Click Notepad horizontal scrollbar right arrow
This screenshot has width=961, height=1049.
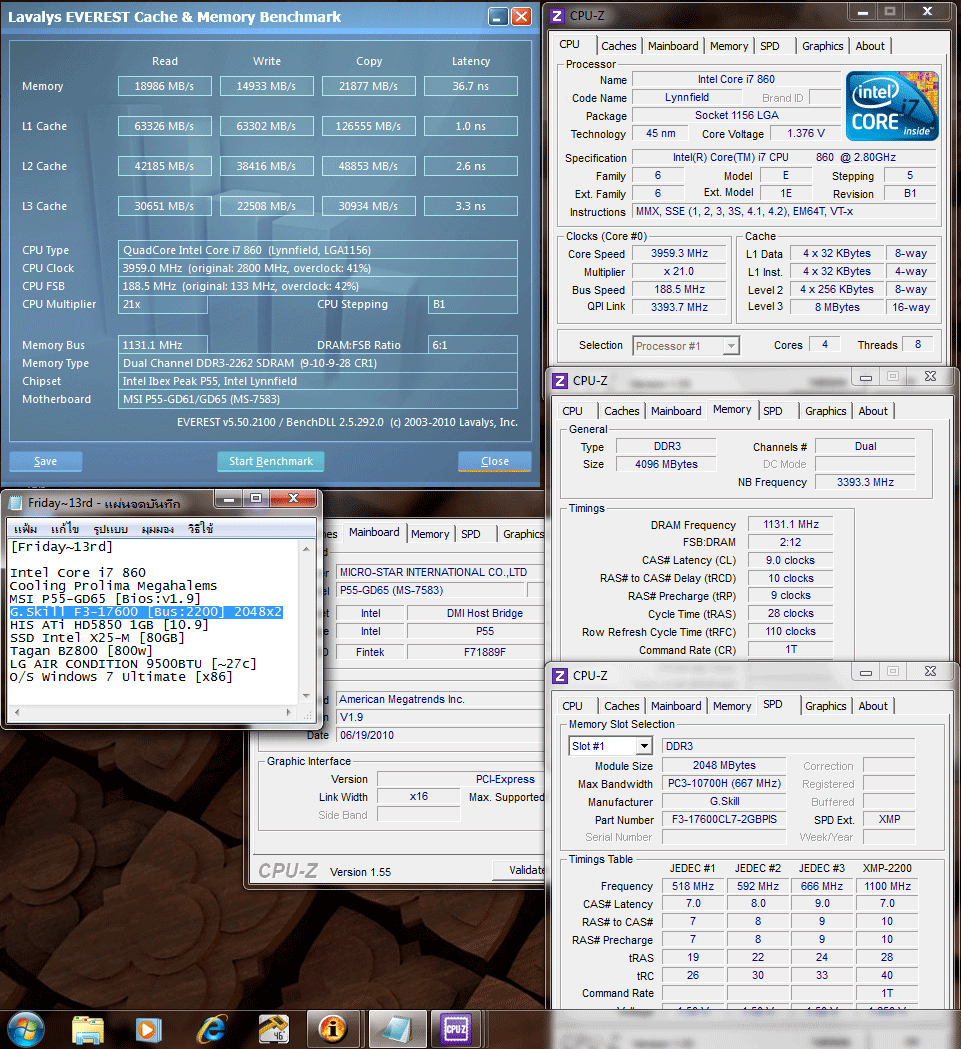[289, 712]
